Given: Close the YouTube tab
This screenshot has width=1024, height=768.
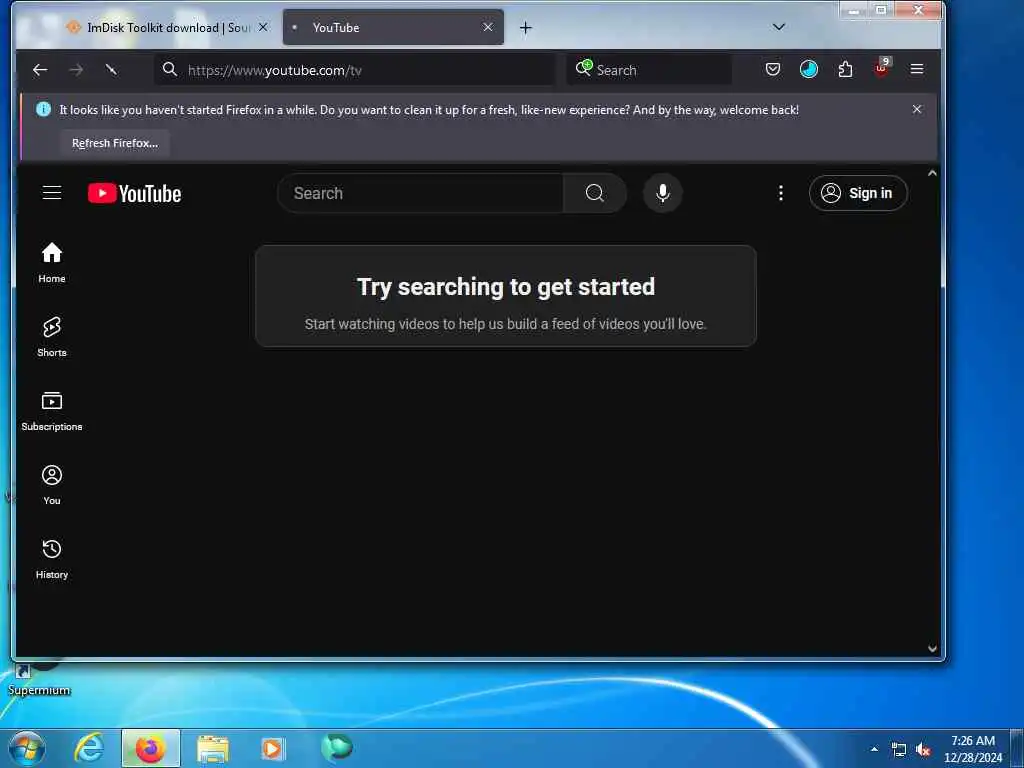Looking at the screenshot, I should 488,27.
